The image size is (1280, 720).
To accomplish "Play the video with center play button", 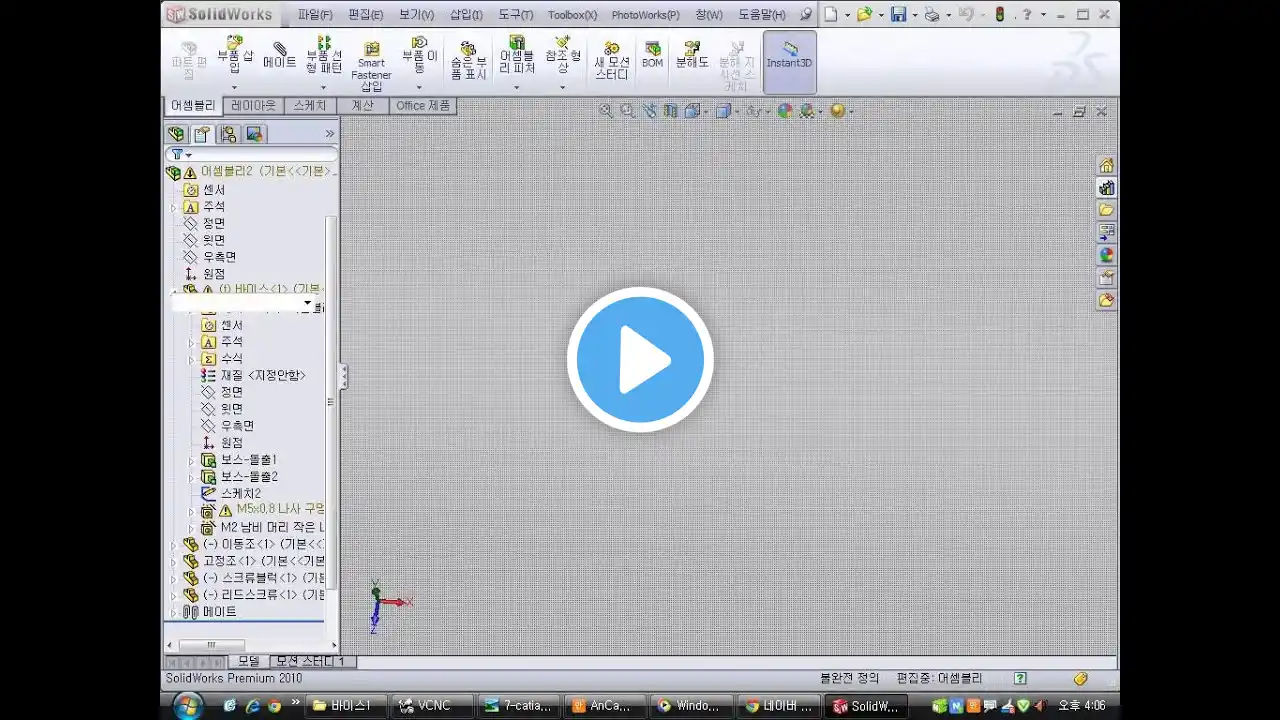I will pyautogui.click(x=640, y=360).
